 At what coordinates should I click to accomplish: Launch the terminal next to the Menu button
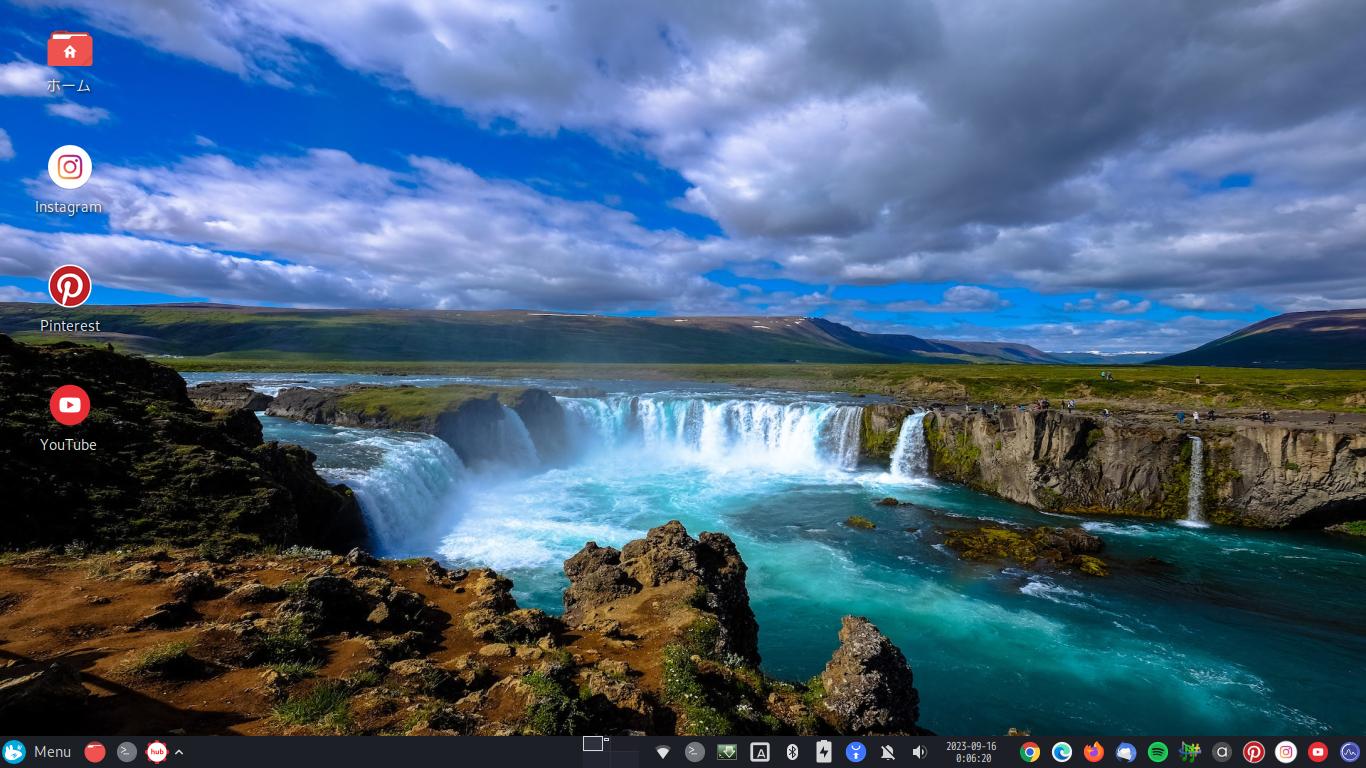(x=127, y=752)
